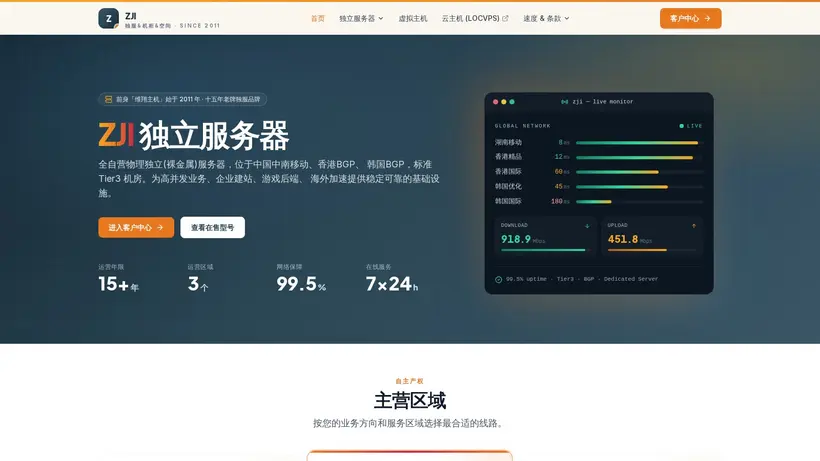Expand the 速度 & 条款 dropdown menu
The height and width of the screenshot is (461, 820).
click(x=546, y=18)
